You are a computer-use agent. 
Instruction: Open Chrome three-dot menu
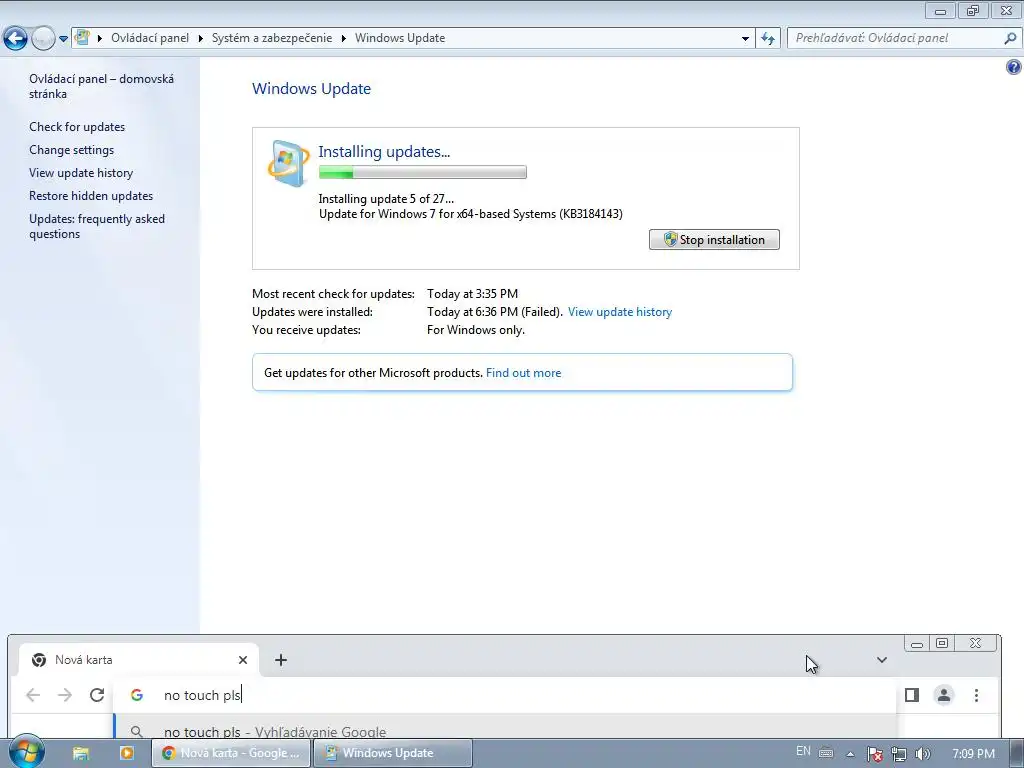(976, 695)
